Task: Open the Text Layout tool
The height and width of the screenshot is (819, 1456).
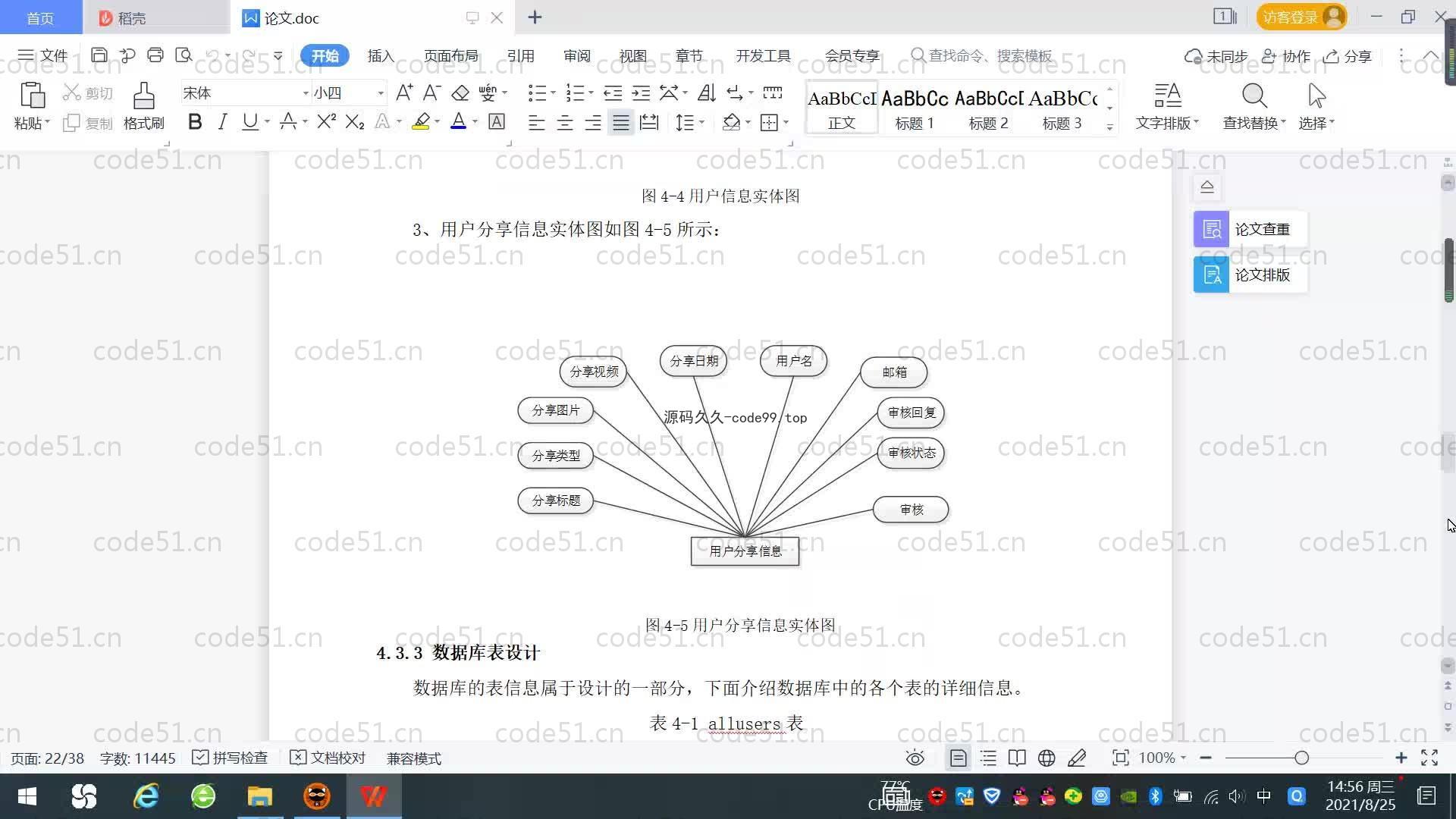Action: tap(1168, 96)
